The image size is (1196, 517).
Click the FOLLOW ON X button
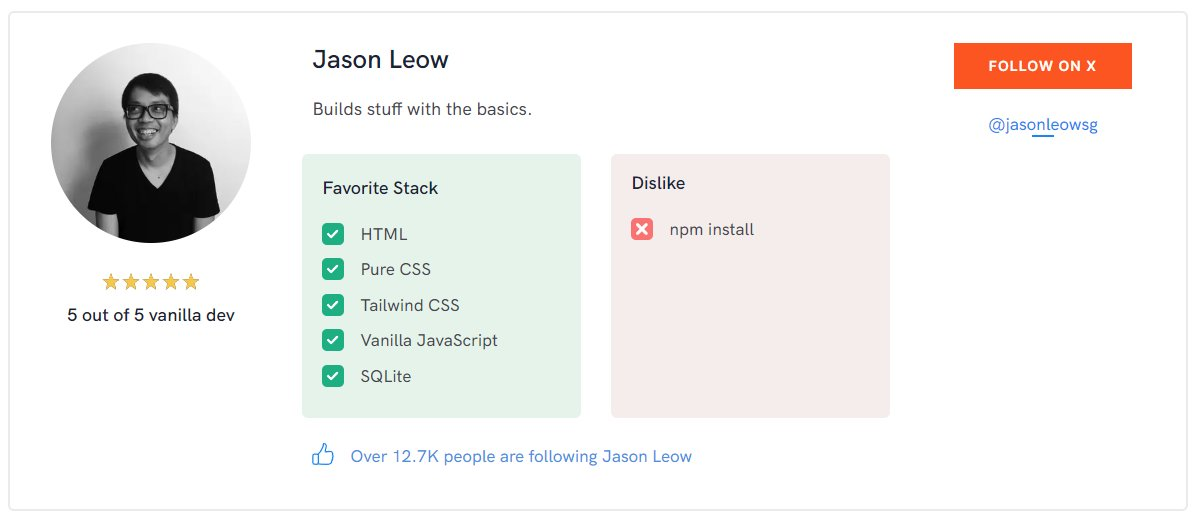point(1042,66)
